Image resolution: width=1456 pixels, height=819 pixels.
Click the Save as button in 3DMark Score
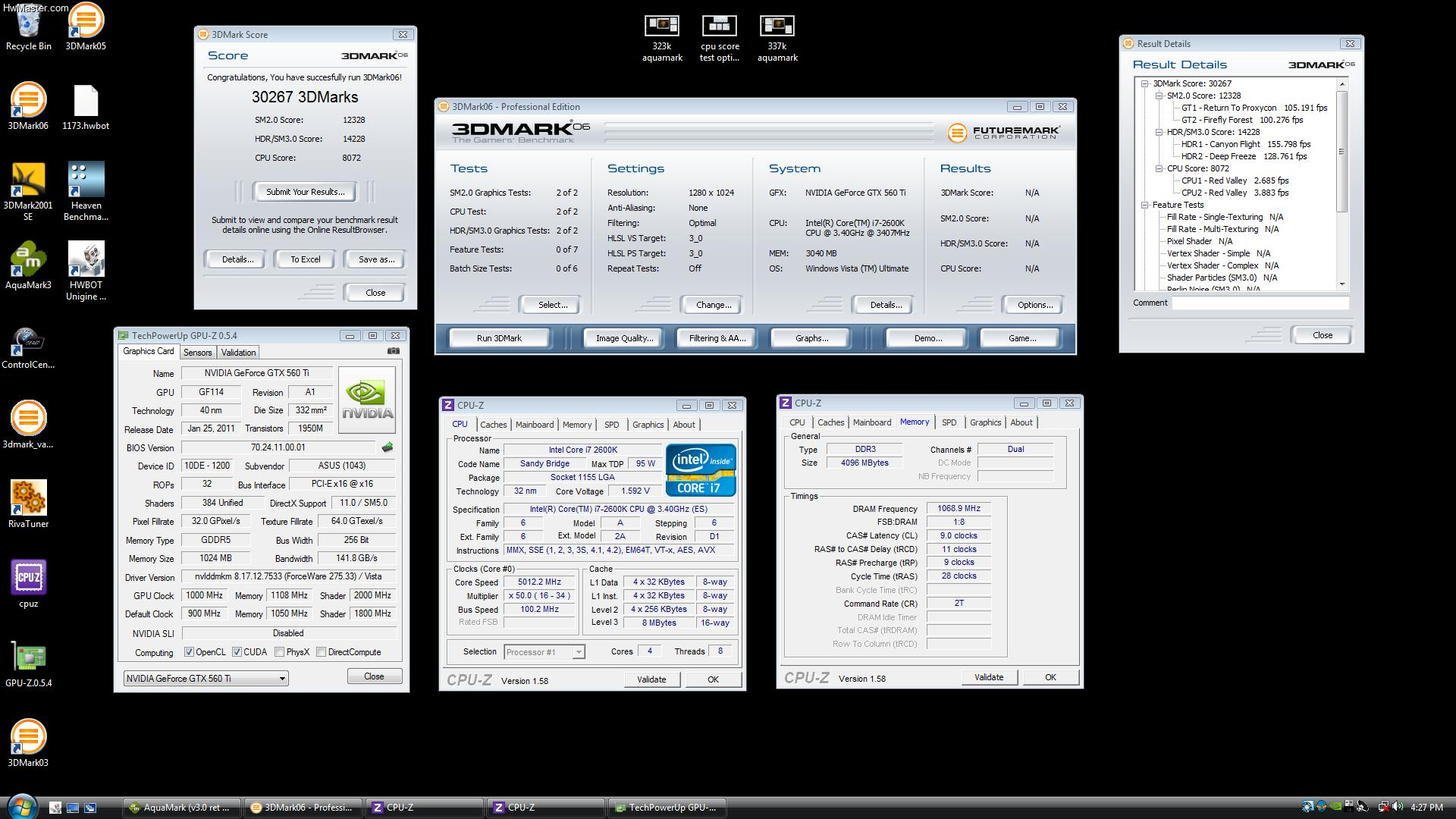pos(376,259)
